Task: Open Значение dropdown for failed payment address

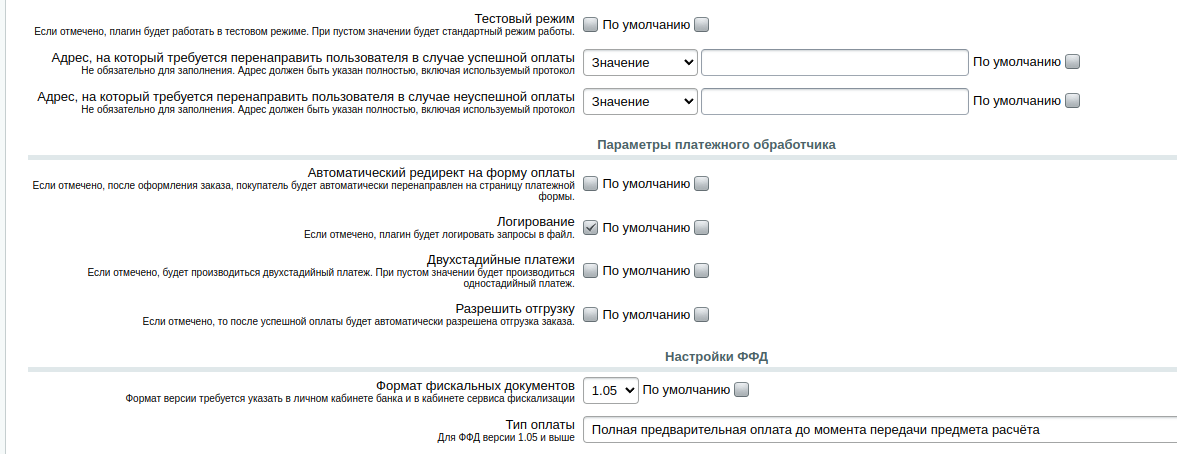Action: (x=640, y=101)
